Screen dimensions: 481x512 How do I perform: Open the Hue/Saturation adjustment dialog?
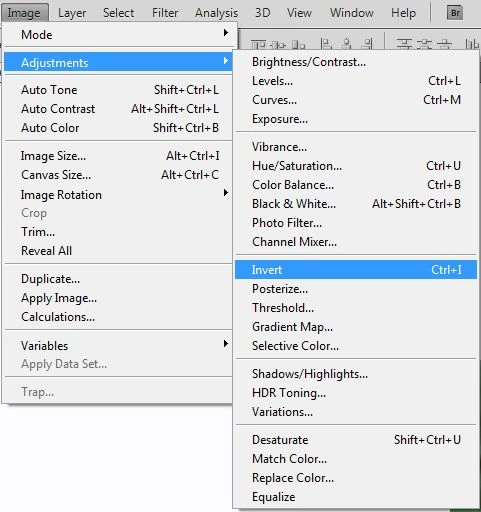[x=356, y=166]
